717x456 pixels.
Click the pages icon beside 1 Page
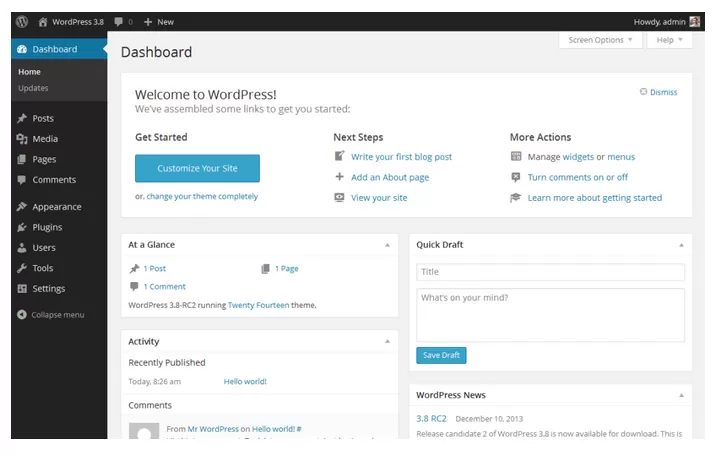point(265,268)
